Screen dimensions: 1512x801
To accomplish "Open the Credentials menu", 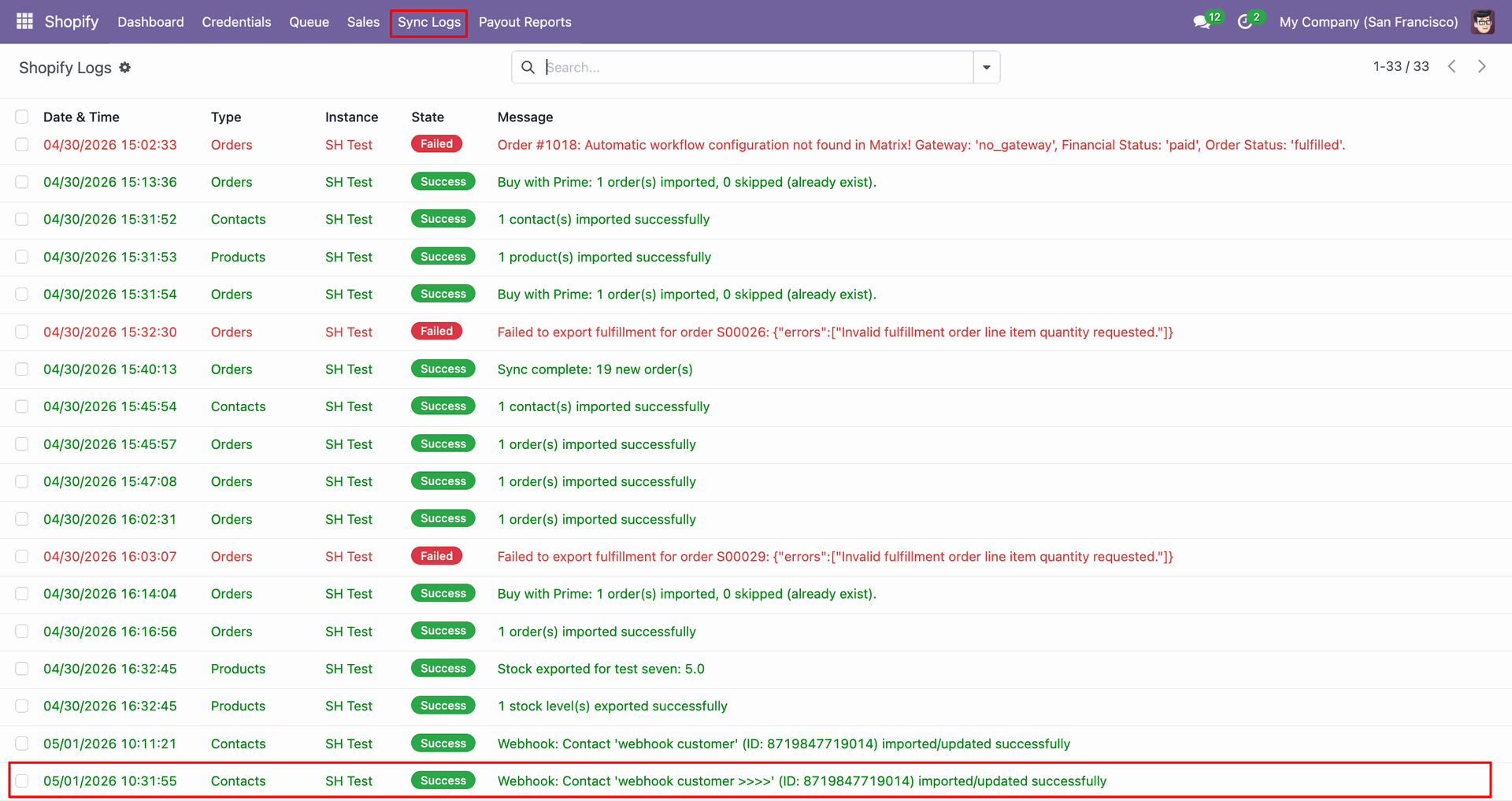I will (x=236, y=22).
